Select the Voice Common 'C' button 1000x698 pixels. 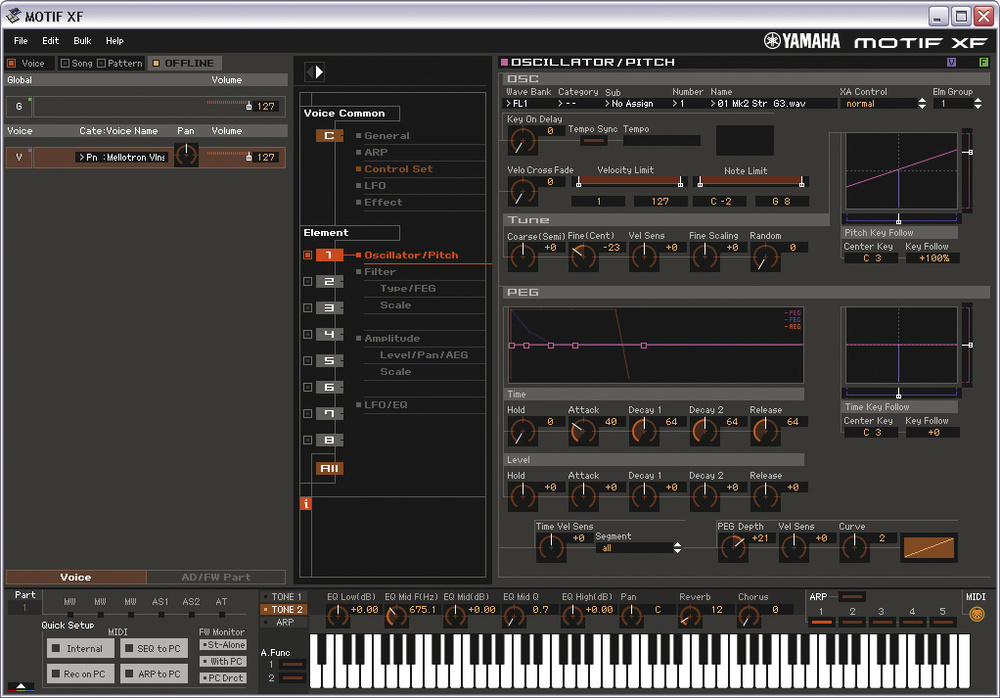329,135
